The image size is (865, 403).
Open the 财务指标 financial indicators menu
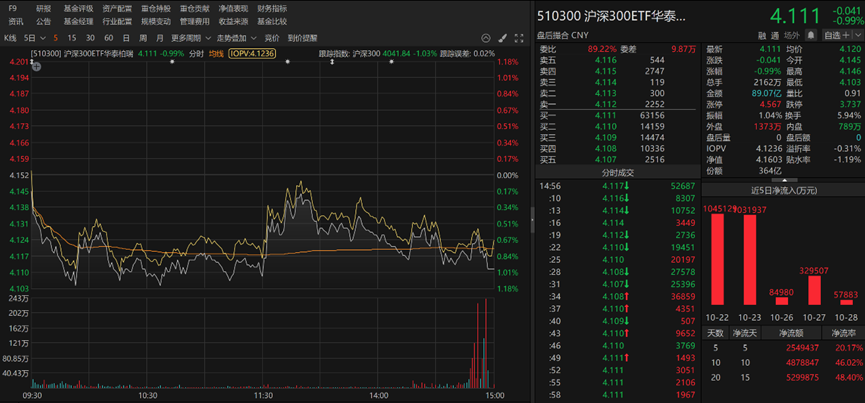(272, 9)
